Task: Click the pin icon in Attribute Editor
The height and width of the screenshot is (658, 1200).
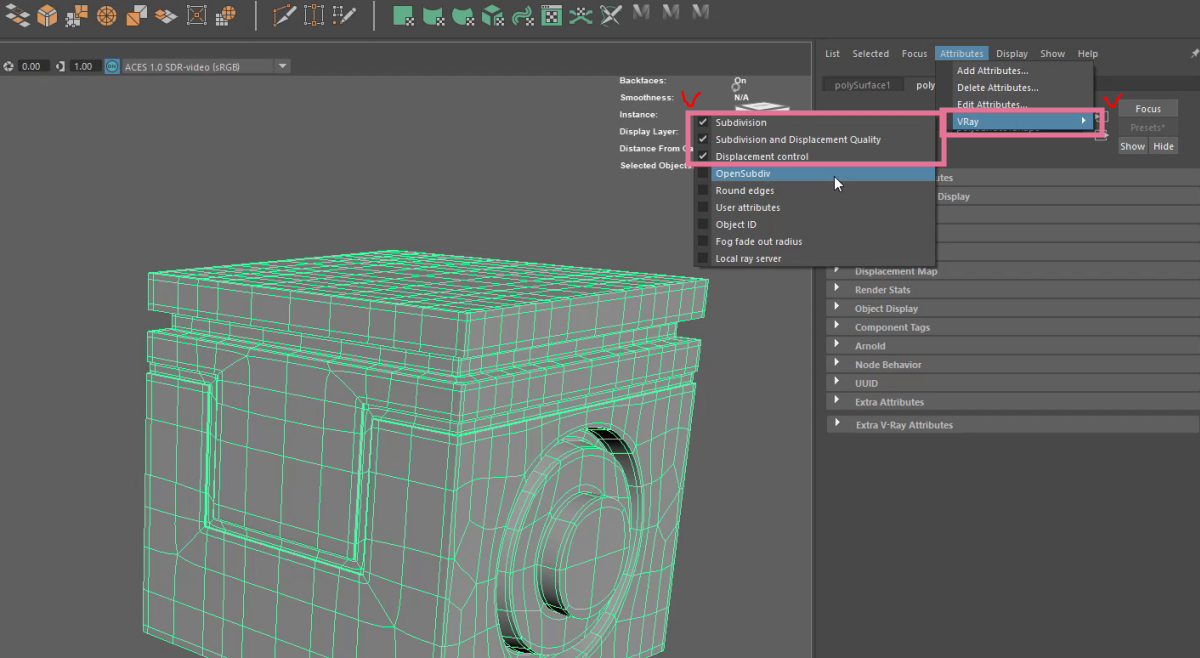Action: point(1187,53)
